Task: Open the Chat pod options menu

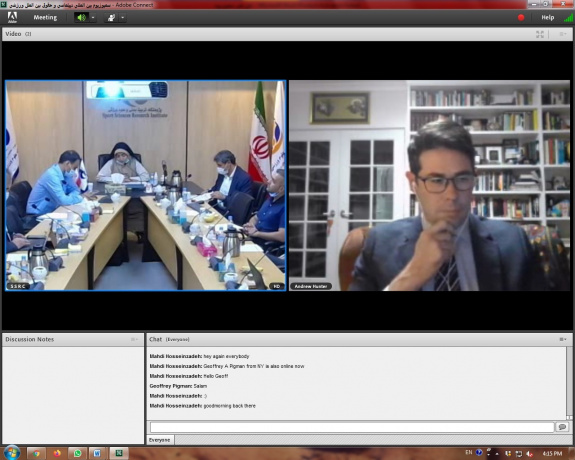Action: [x=563, y=339]
